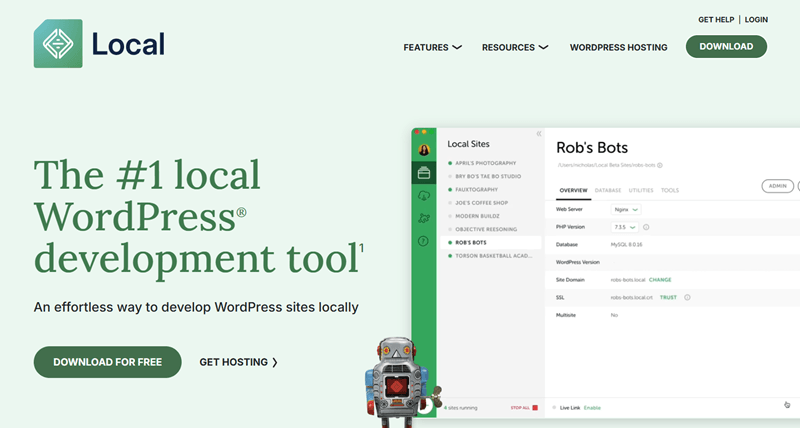This screenshot has width=800, height=428.
Task: Click info icon next to SSL Trust
Action: pos(687,297)
